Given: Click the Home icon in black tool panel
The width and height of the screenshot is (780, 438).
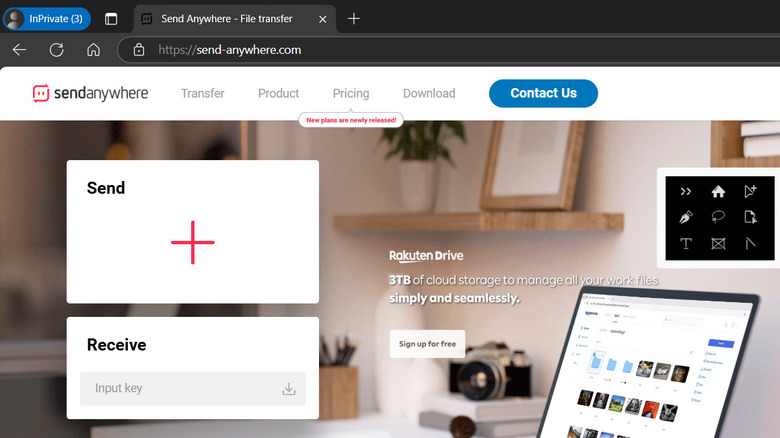Looking at the screenshot, I should tap(718, 191).
